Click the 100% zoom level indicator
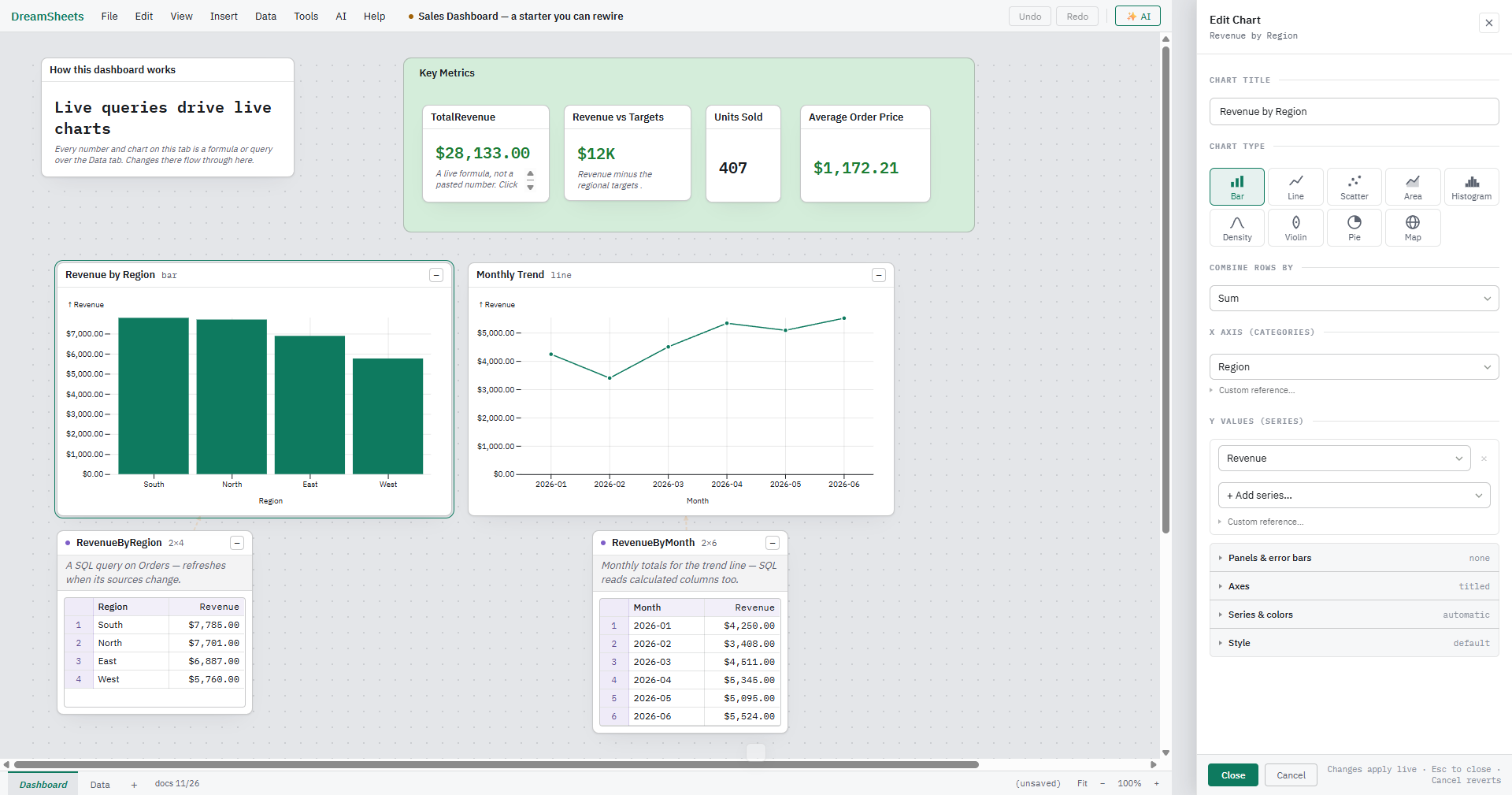This screenshot has height=795, width=1512. (1129, 783)
